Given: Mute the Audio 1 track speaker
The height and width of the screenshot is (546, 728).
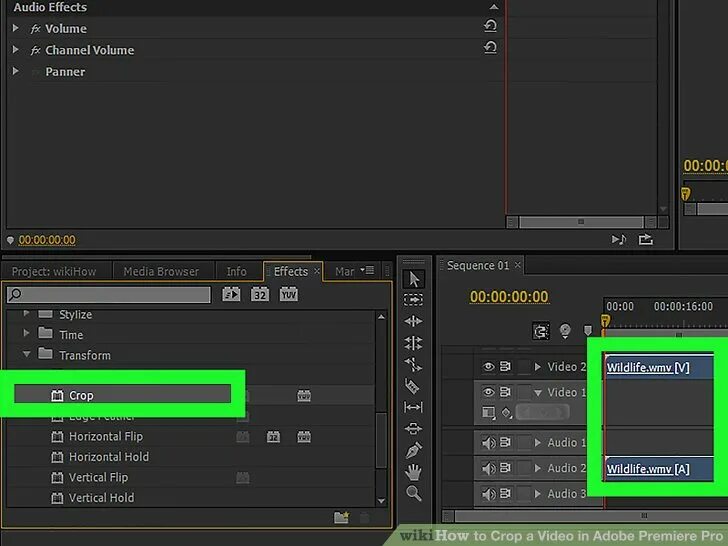Looking at the screenshot, I should 488,443.
